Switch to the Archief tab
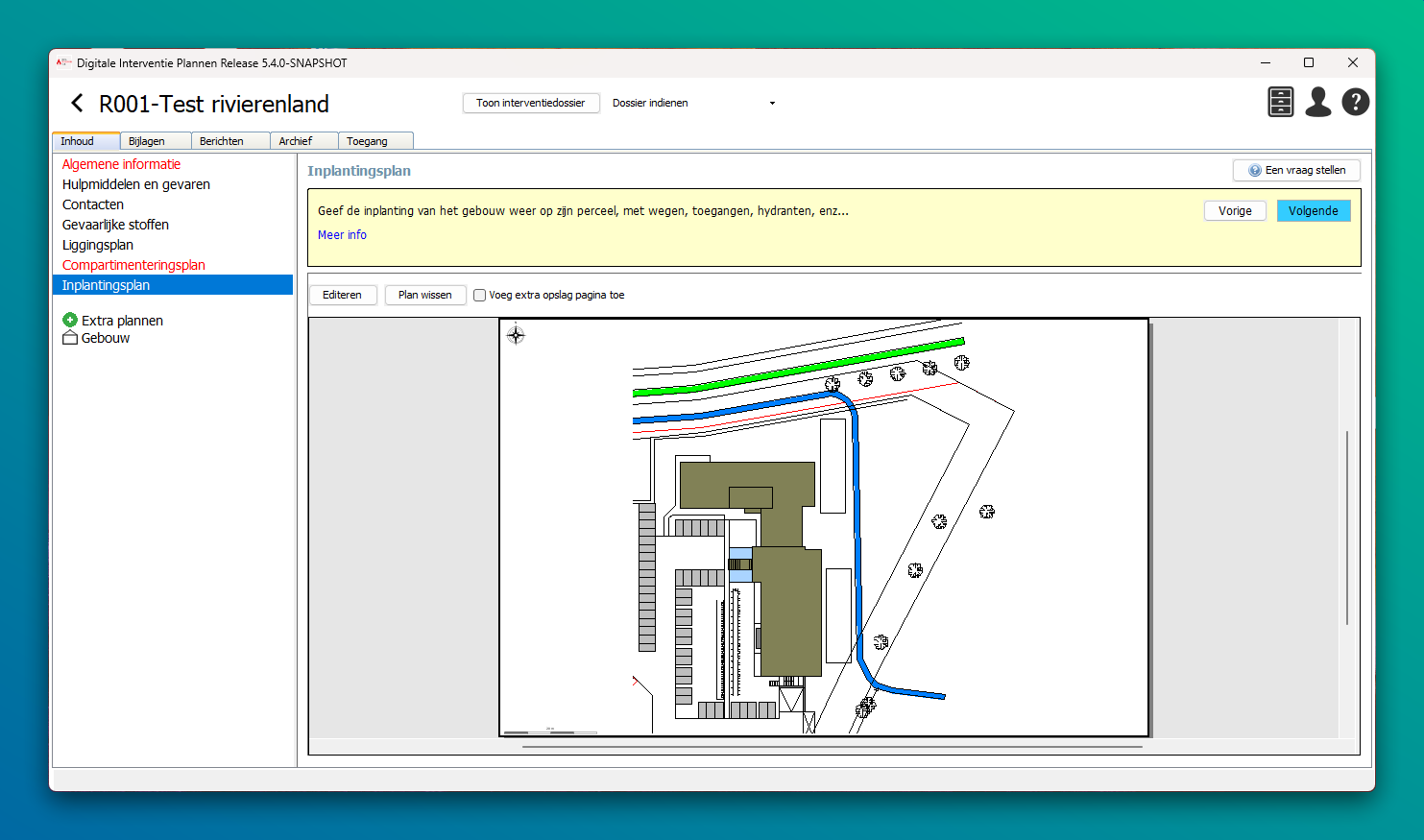1424x840 pixels. pos(304,140)
